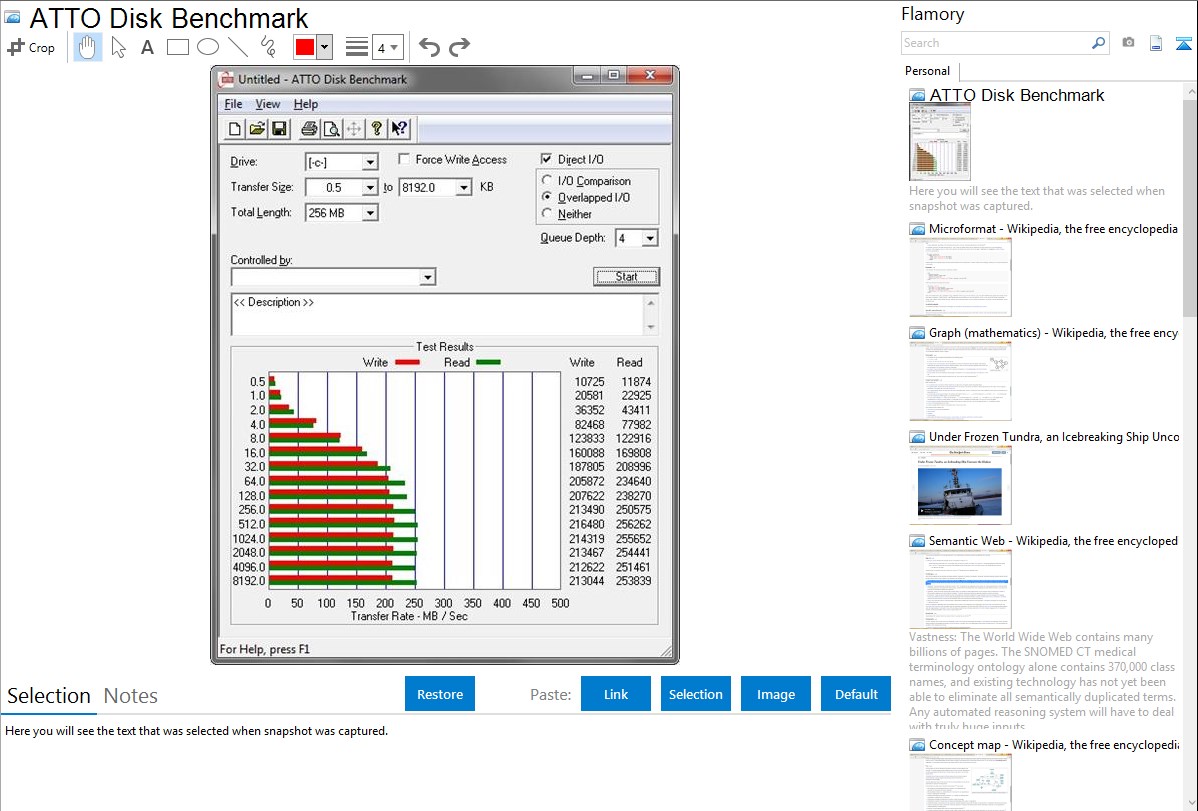Screen dimensions: 1198x811
Task: Click the Print Preview icon in ATTO toolbar
Action: [331, 128]
